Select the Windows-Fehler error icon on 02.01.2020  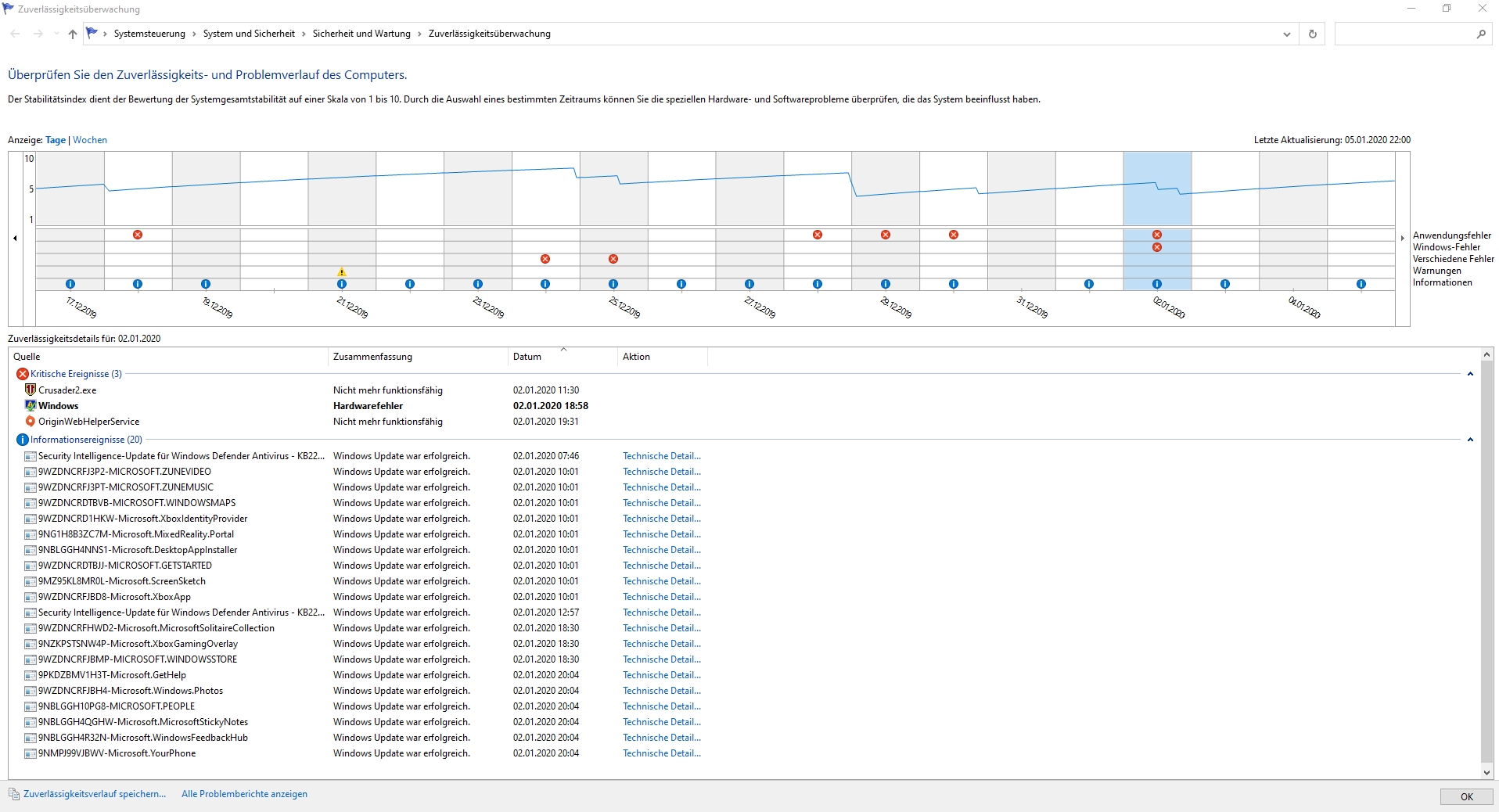pos(1157,247)
